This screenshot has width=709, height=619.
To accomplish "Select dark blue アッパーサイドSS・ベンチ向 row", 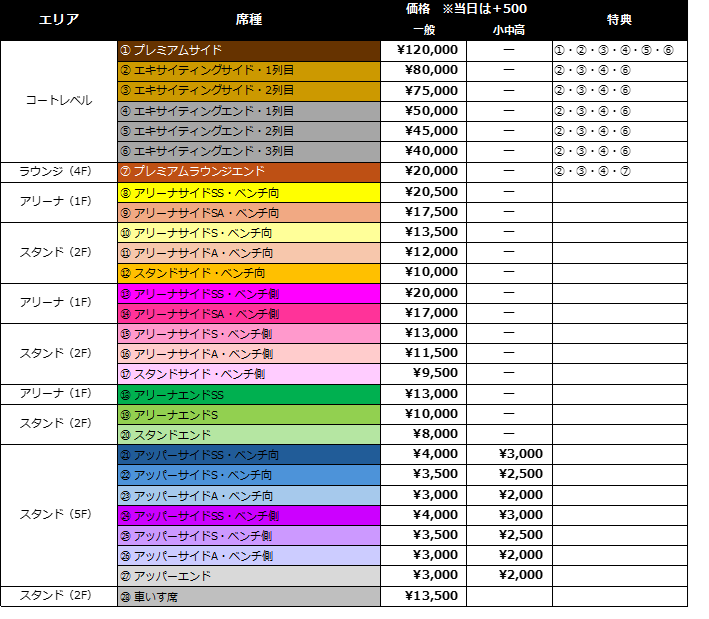I will tap(248, 455).
